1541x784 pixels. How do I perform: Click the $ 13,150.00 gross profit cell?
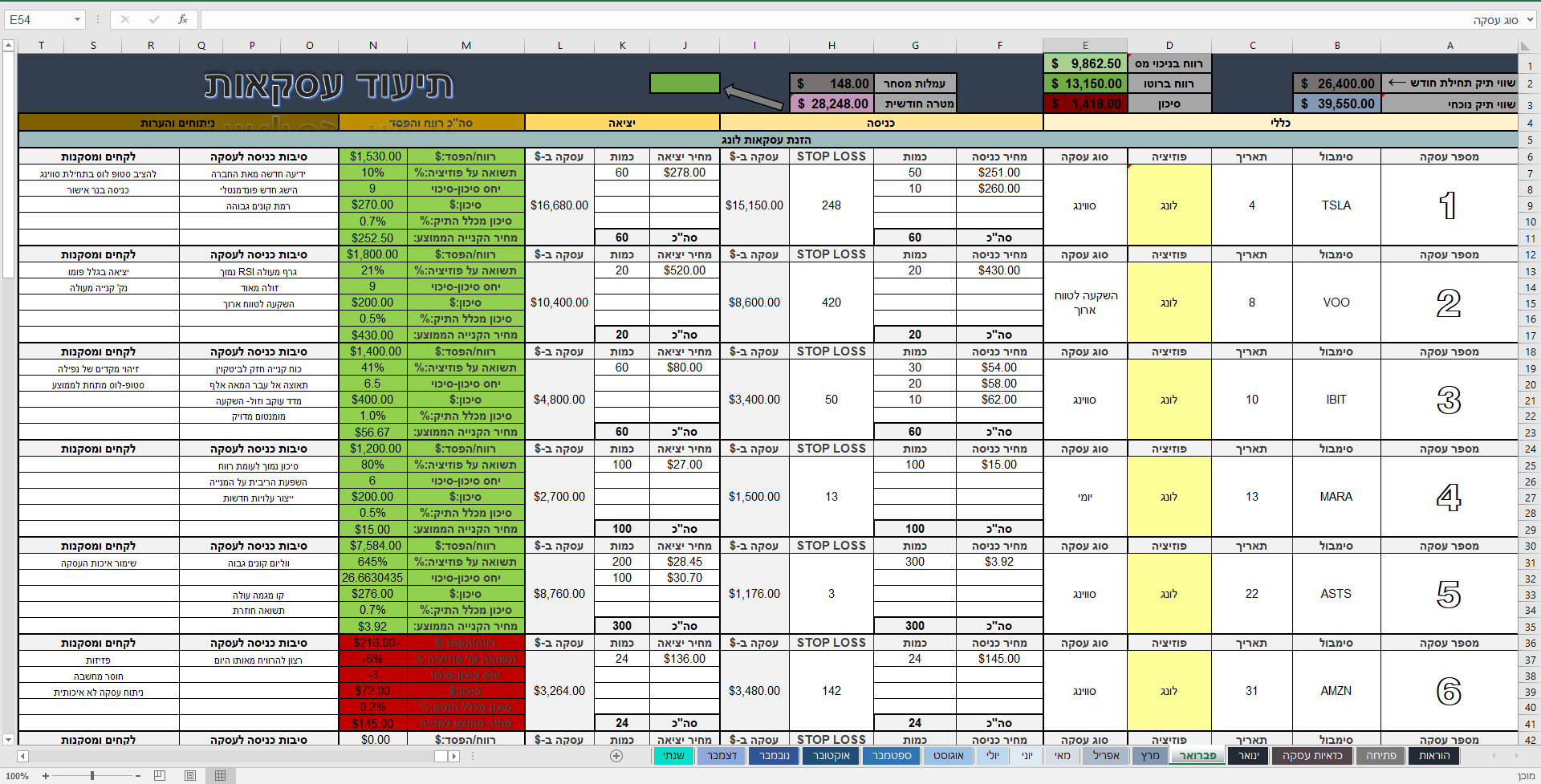click(x=1085, y=83)
